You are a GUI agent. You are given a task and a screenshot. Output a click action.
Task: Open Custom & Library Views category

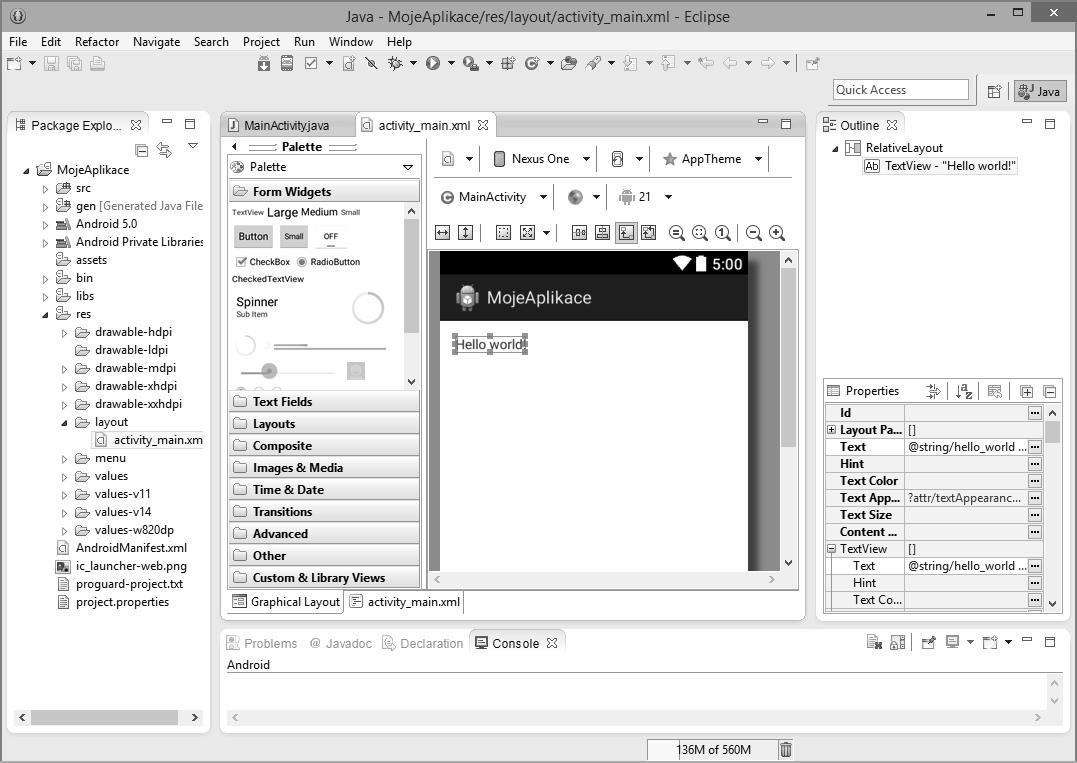pyautogui.click(x=324, y=578)
